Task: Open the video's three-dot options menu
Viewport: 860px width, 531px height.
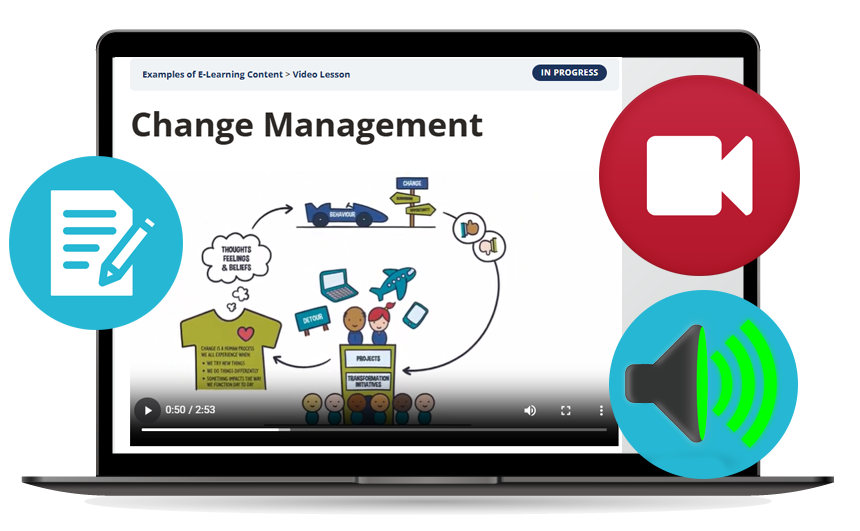Action: click(x=601, y=410)
